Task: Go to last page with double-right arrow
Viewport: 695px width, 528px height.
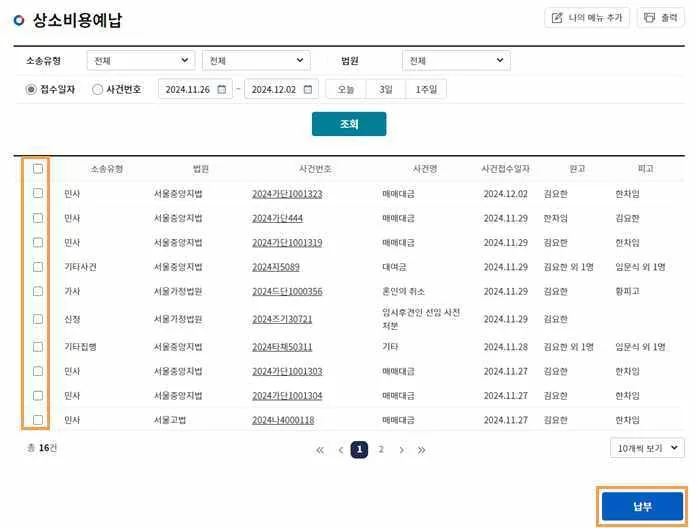Action: point(421,450)
